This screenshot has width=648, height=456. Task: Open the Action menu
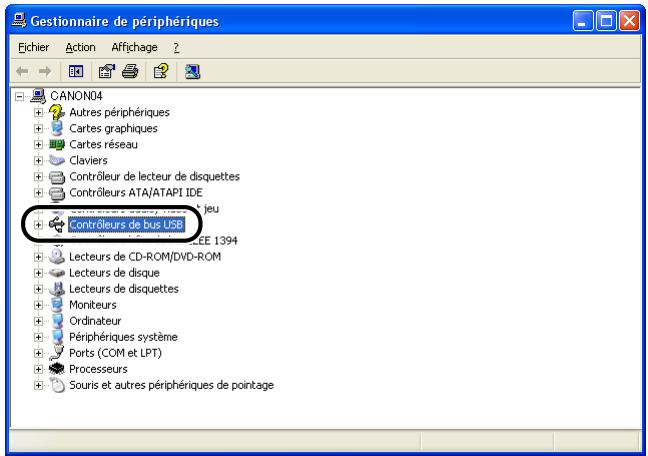tap(80, 48)
